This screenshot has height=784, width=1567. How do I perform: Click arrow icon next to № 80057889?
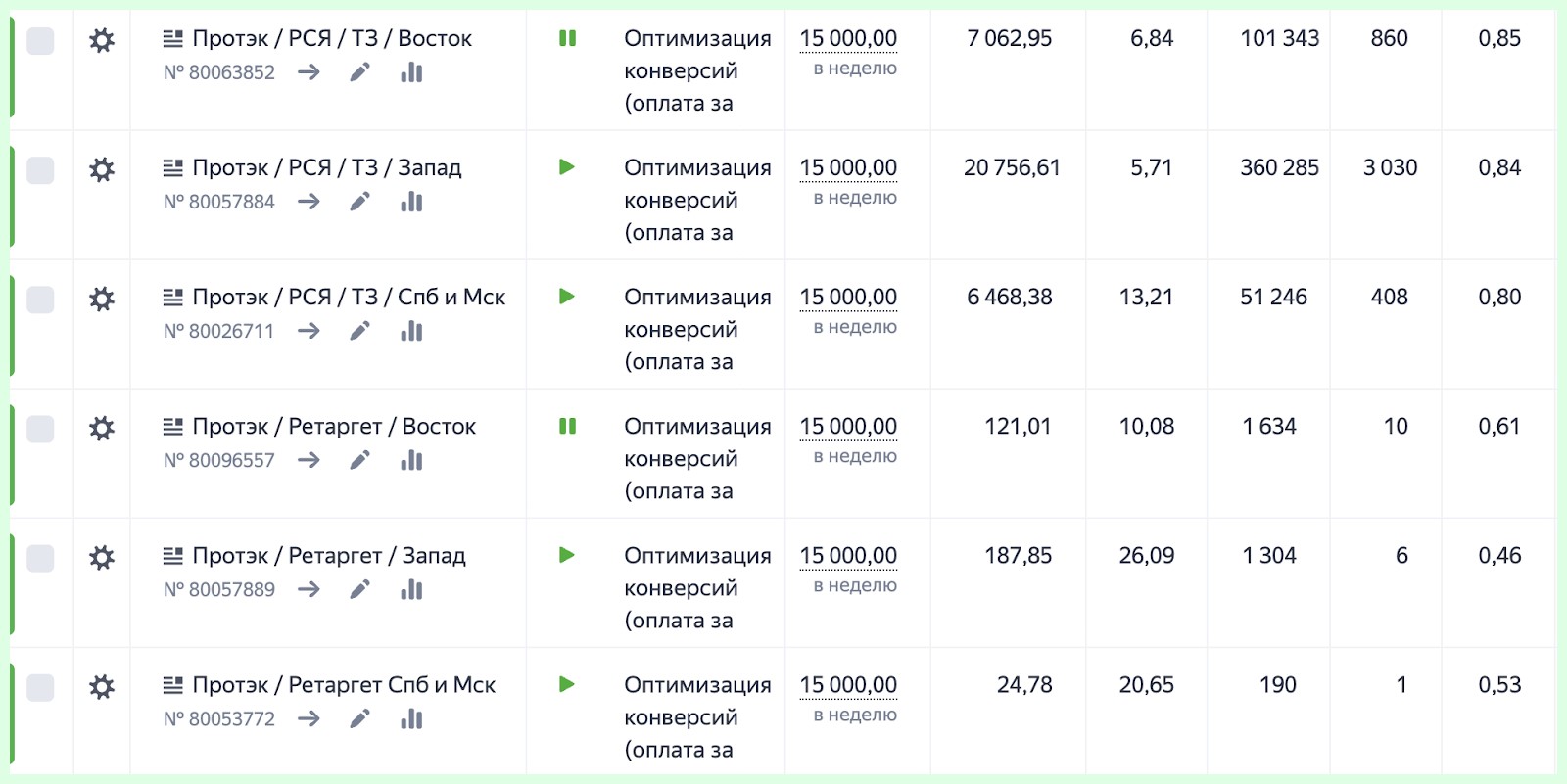click(x=309, y=589)
